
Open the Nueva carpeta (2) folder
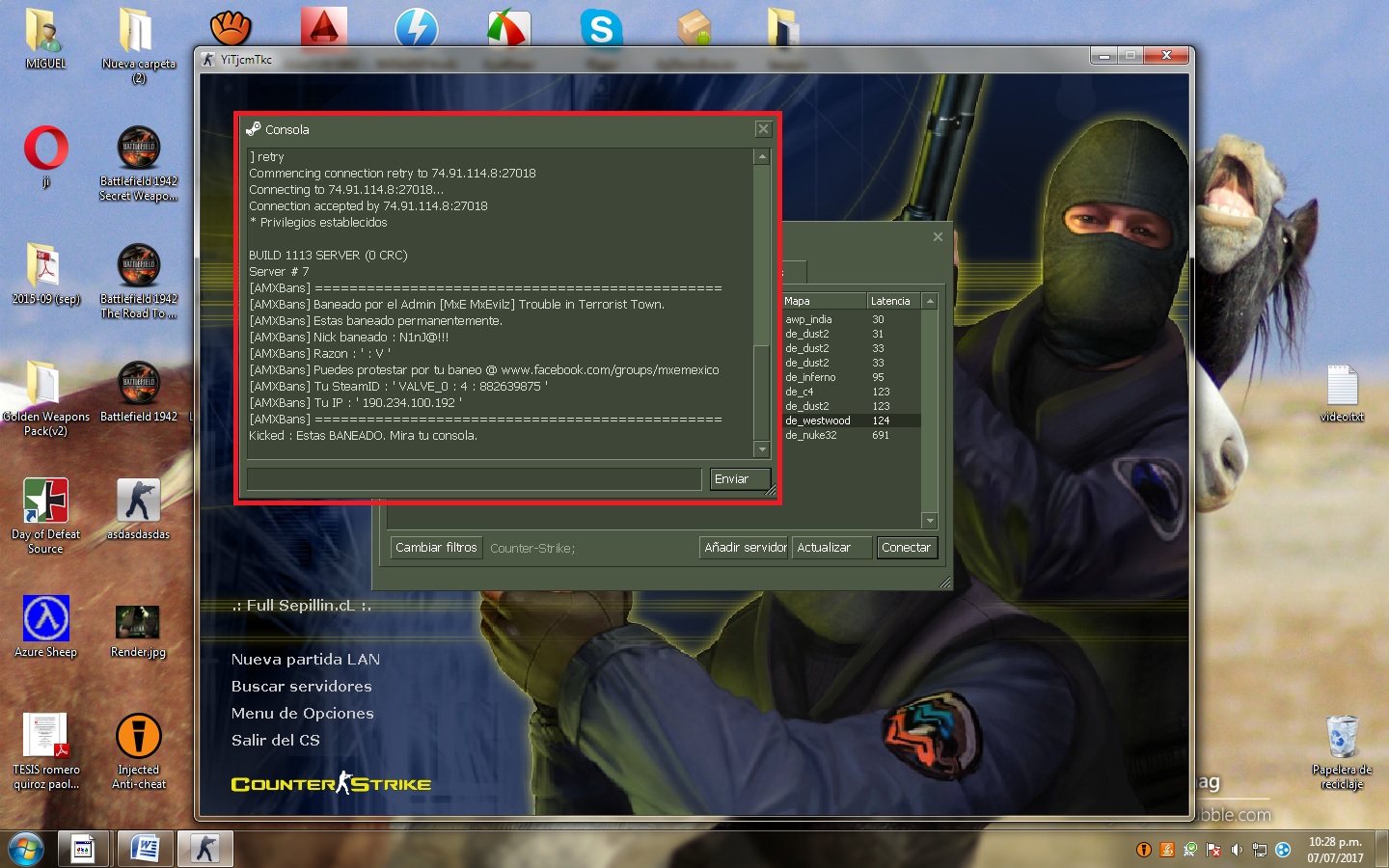pos(138,43)
